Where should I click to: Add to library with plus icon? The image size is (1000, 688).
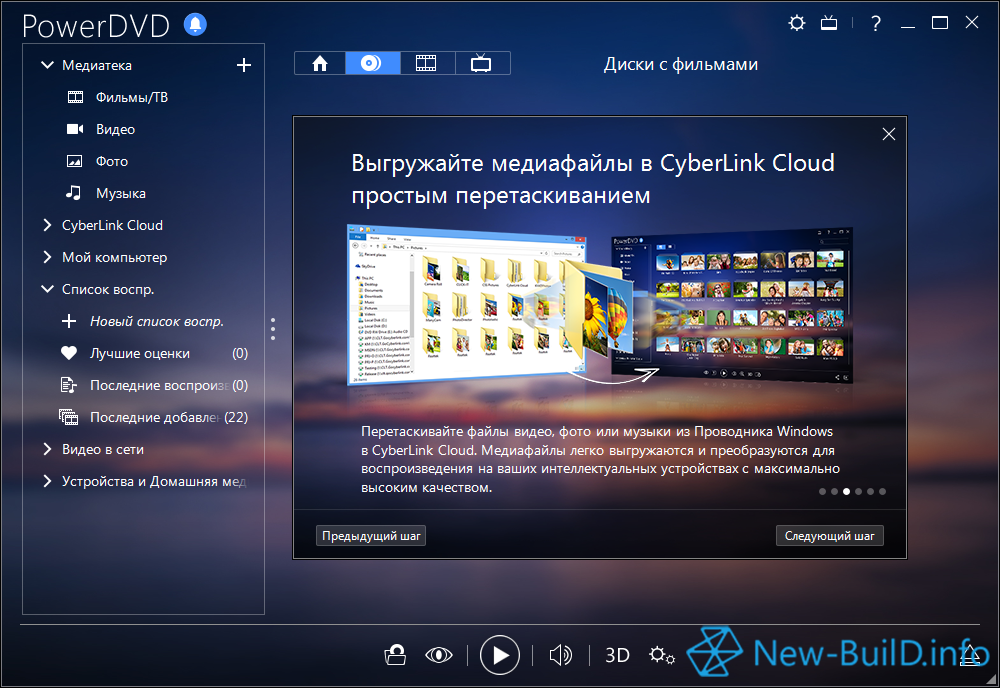point(244,65)
